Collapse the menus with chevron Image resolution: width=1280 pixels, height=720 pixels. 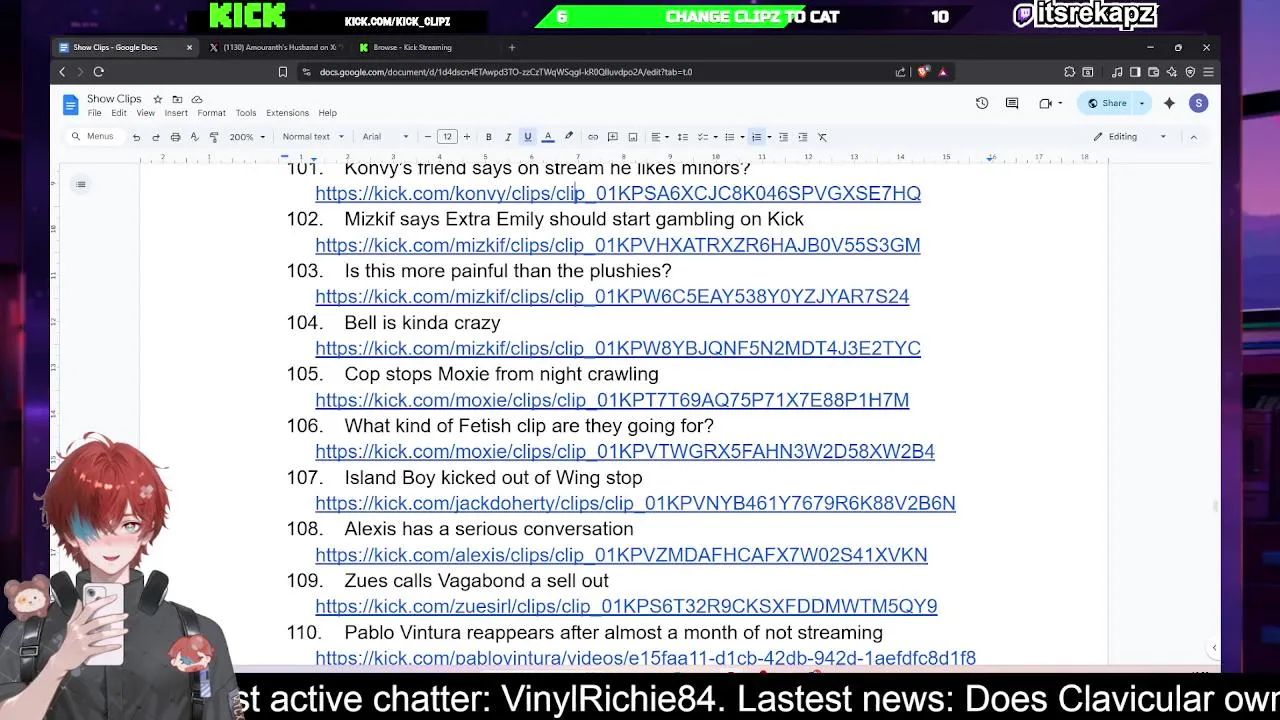[x=1193, y=137]
